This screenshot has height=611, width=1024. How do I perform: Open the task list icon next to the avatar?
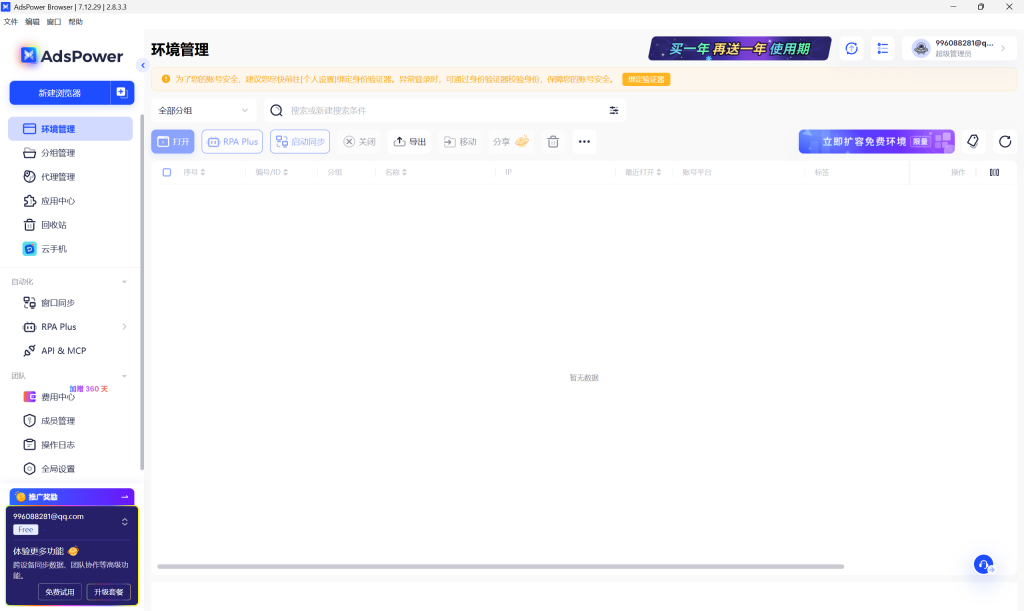tap(881, 47)
